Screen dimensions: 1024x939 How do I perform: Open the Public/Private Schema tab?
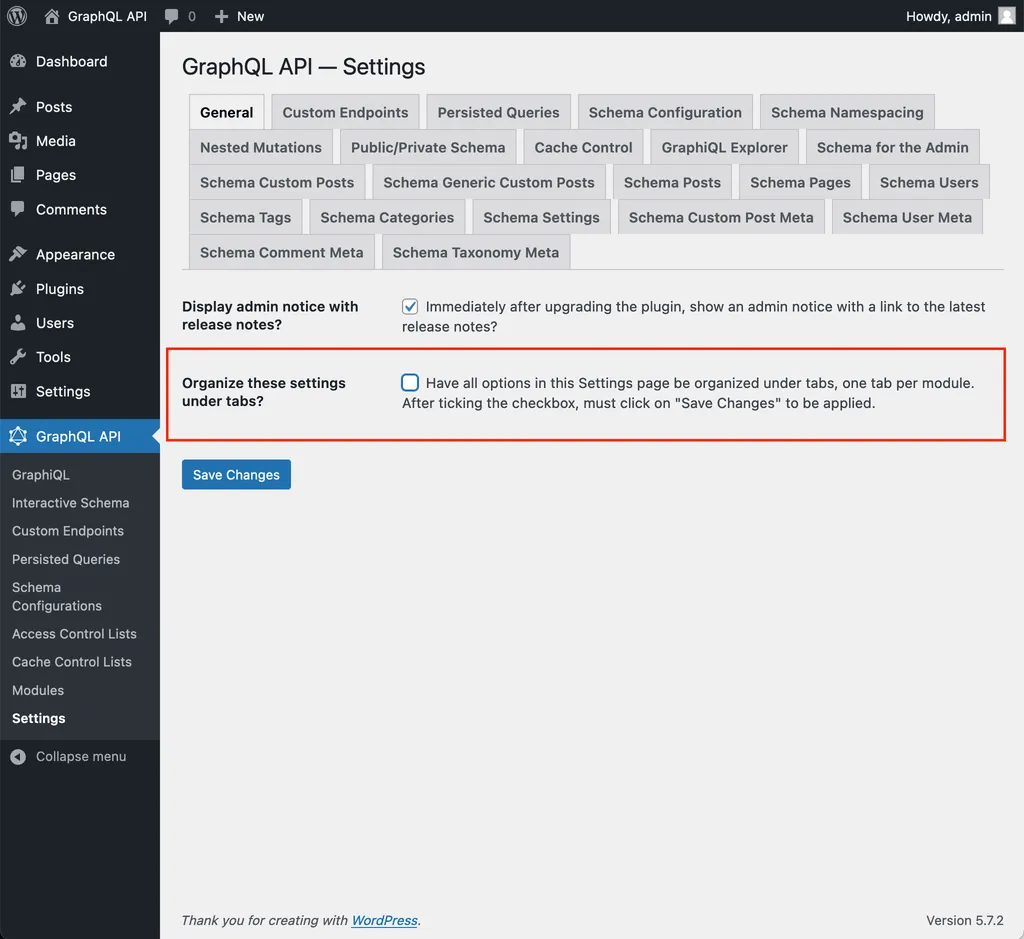[428, 148]
